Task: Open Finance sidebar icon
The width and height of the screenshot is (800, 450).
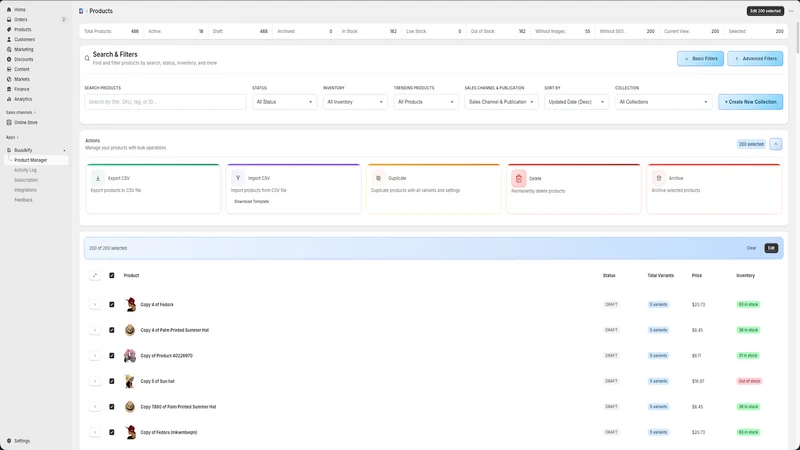Action: 9,89
